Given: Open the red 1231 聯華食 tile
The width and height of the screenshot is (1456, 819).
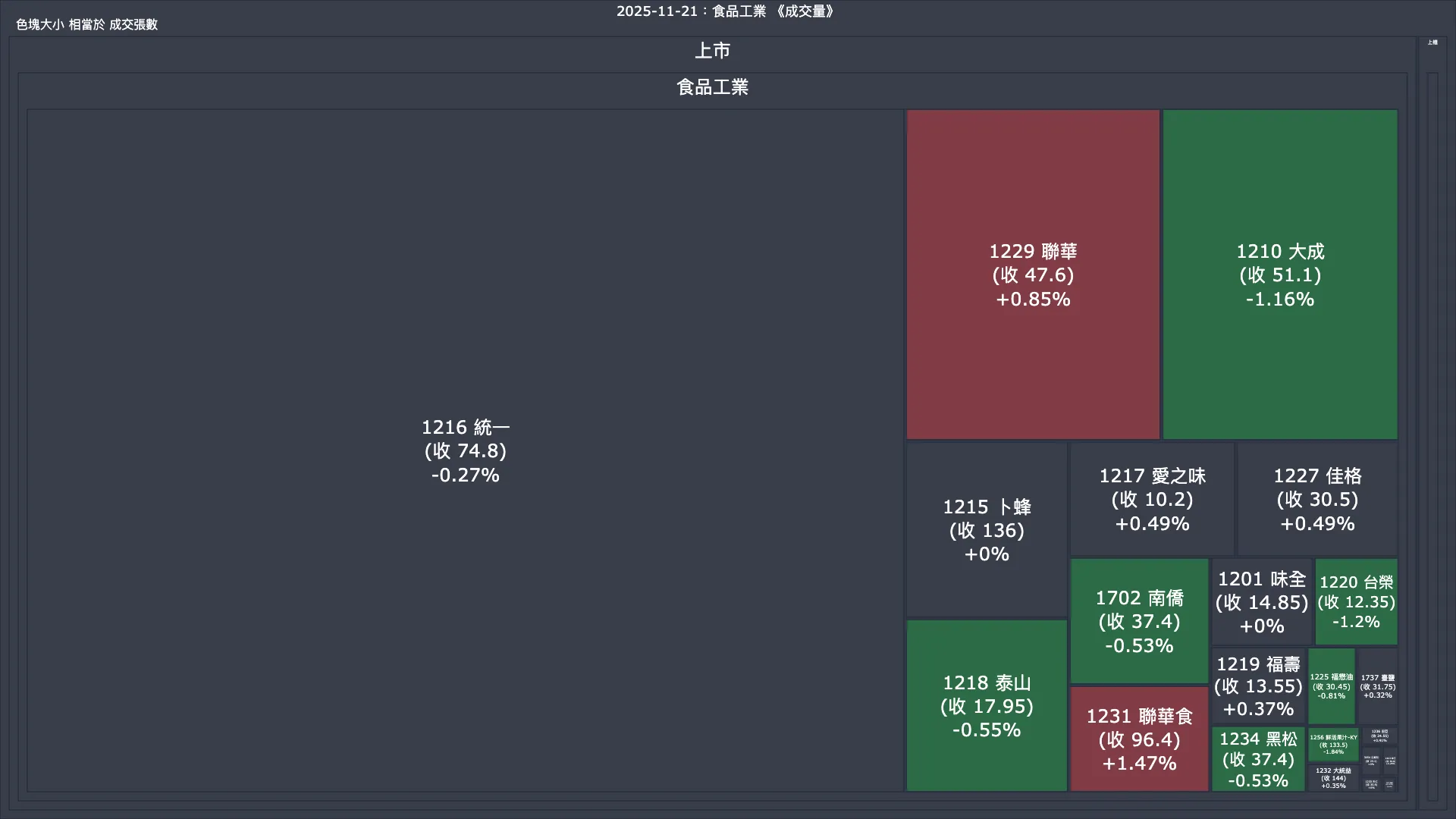Looking at the screenshot, I should tap(1138, 739).
